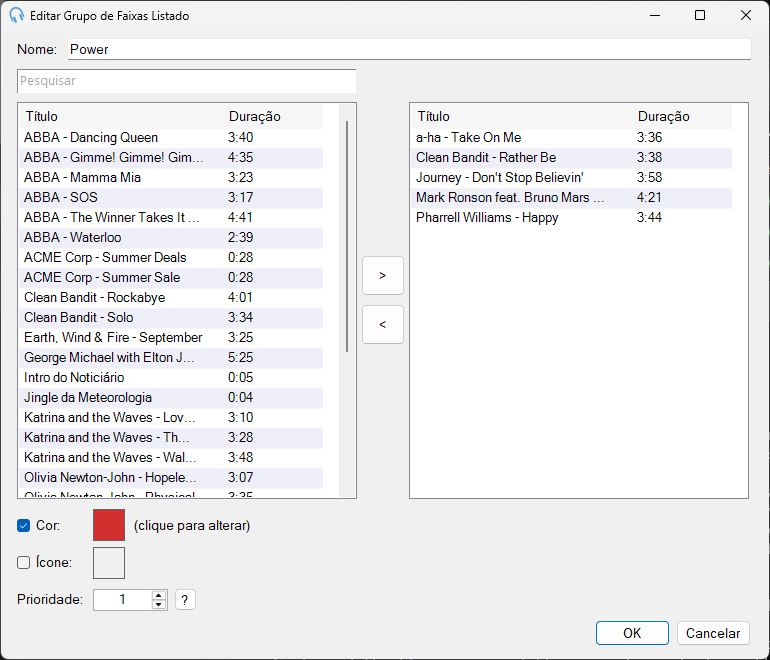Maximize the dialog window
This screenshot has width=770, height=660.
[700, 15]
